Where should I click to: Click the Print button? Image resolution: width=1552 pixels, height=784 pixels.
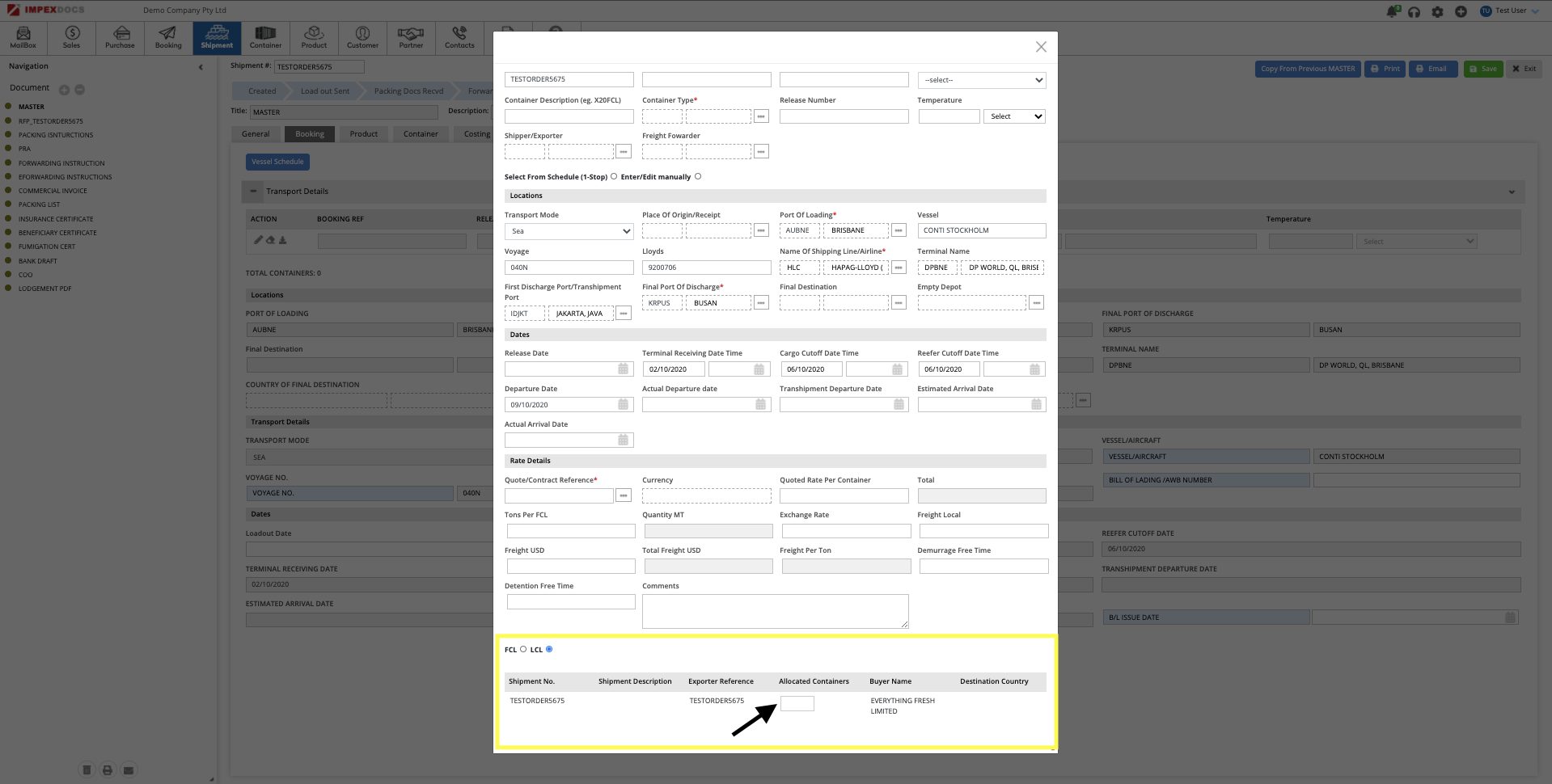point(1385,69)
